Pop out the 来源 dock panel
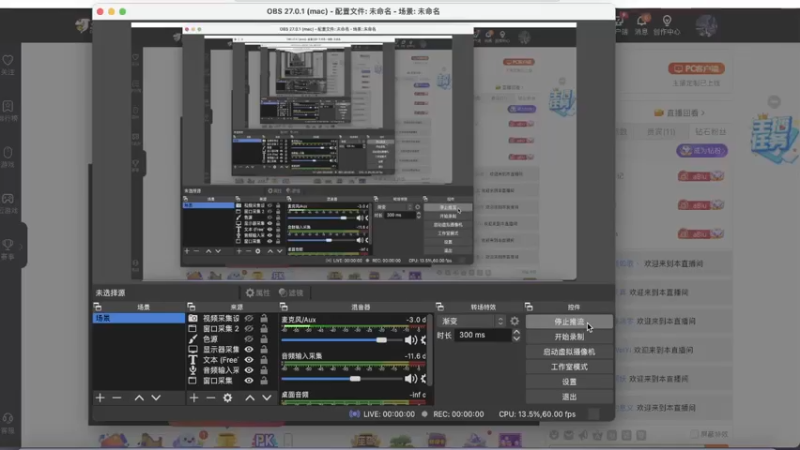 click(x=191, y=307)
